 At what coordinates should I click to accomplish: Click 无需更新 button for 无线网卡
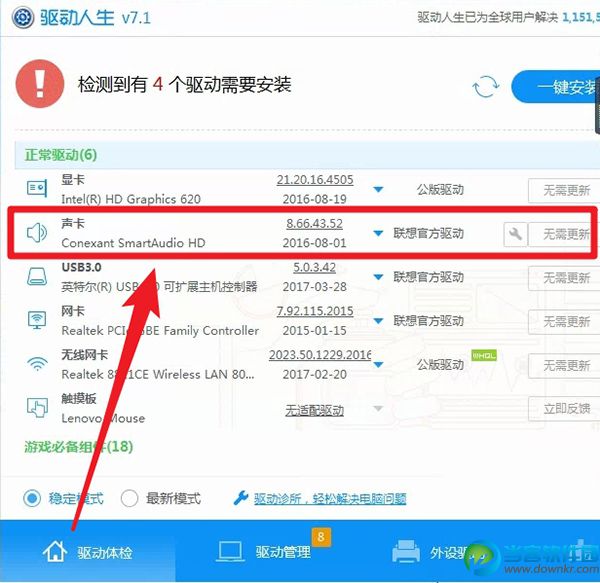pos(564,365)
